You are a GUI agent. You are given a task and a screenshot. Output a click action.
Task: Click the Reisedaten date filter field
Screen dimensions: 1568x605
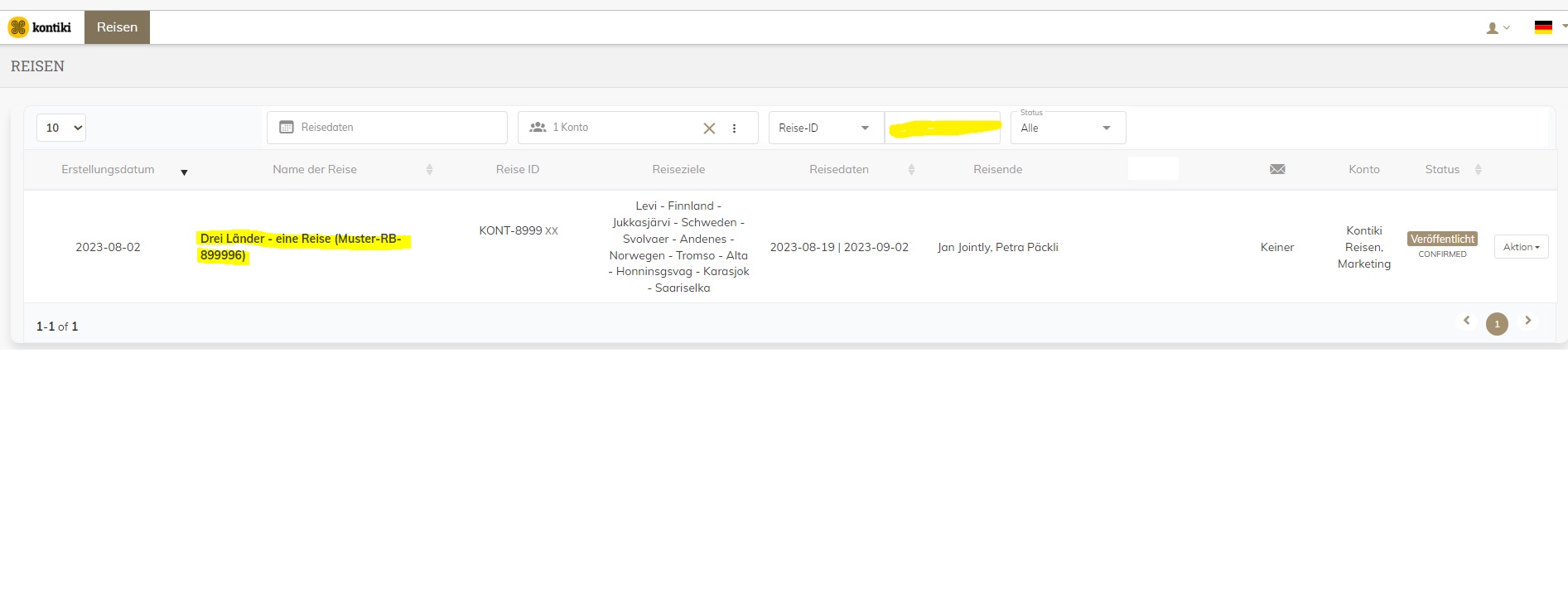(387, 128)
